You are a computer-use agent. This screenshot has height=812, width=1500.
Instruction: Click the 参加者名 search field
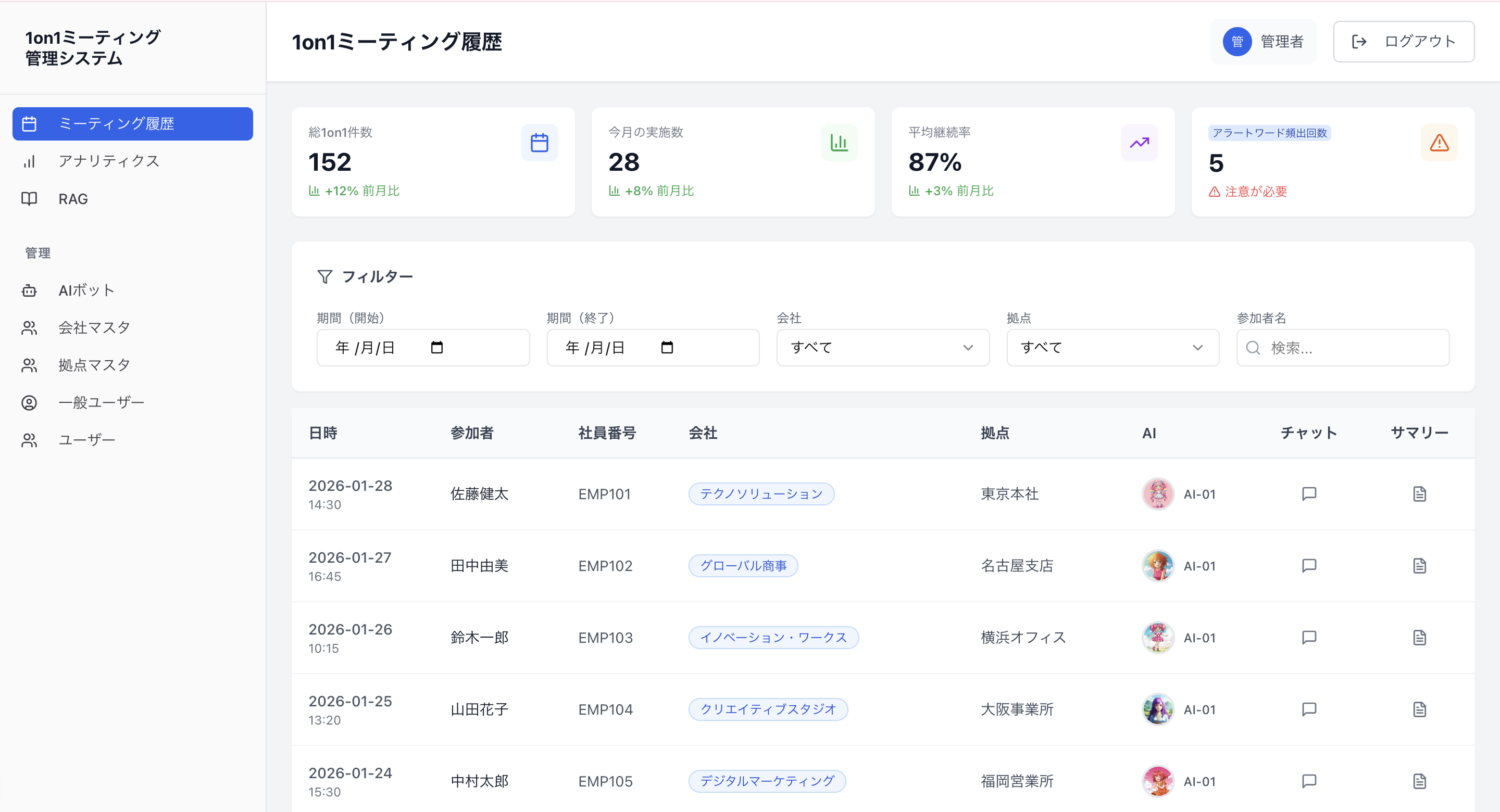(1343, 348)
